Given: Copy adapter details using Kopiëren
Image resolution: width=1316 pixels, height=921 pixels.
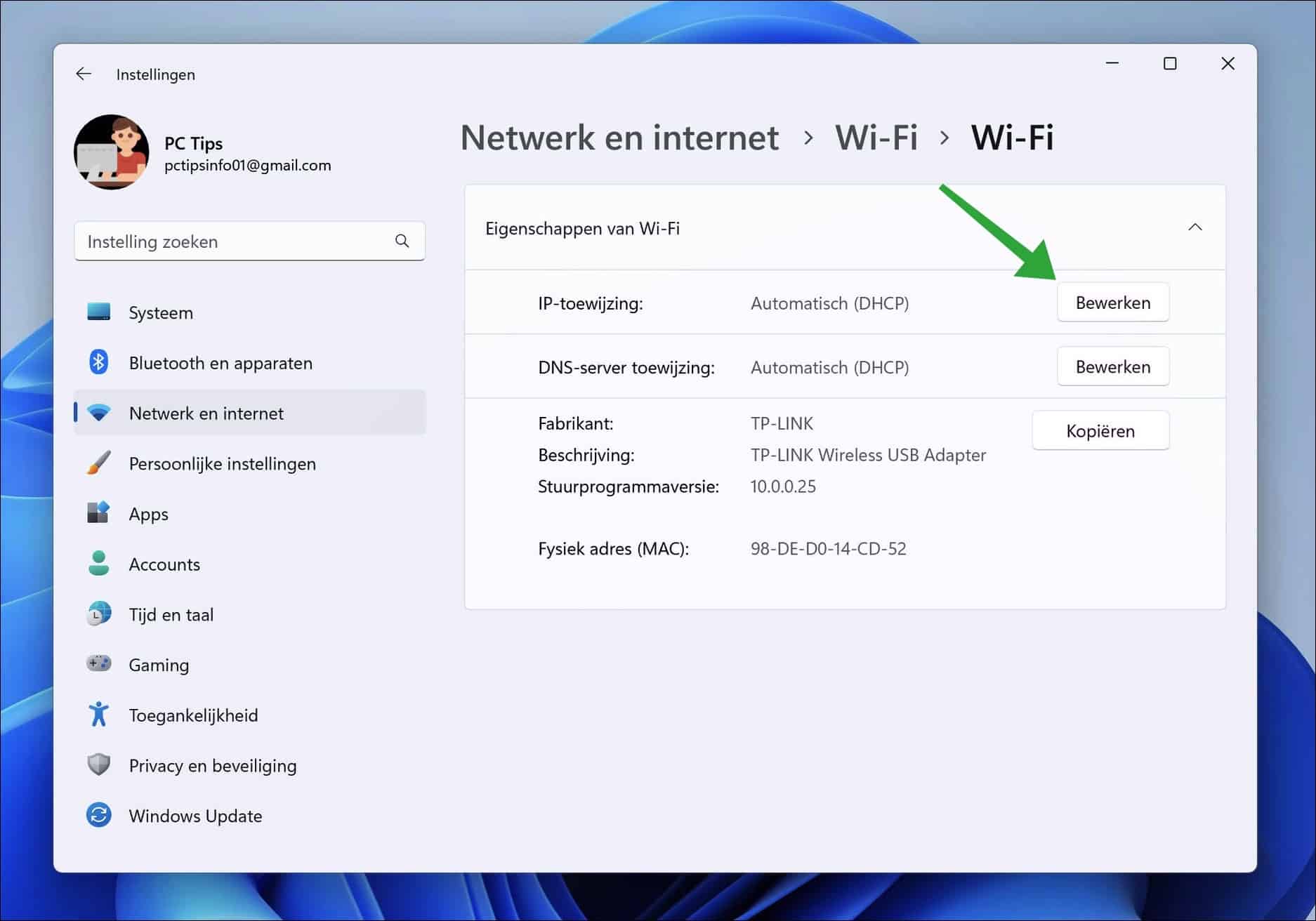Looking at the screenshot, I should (1100, 430).
